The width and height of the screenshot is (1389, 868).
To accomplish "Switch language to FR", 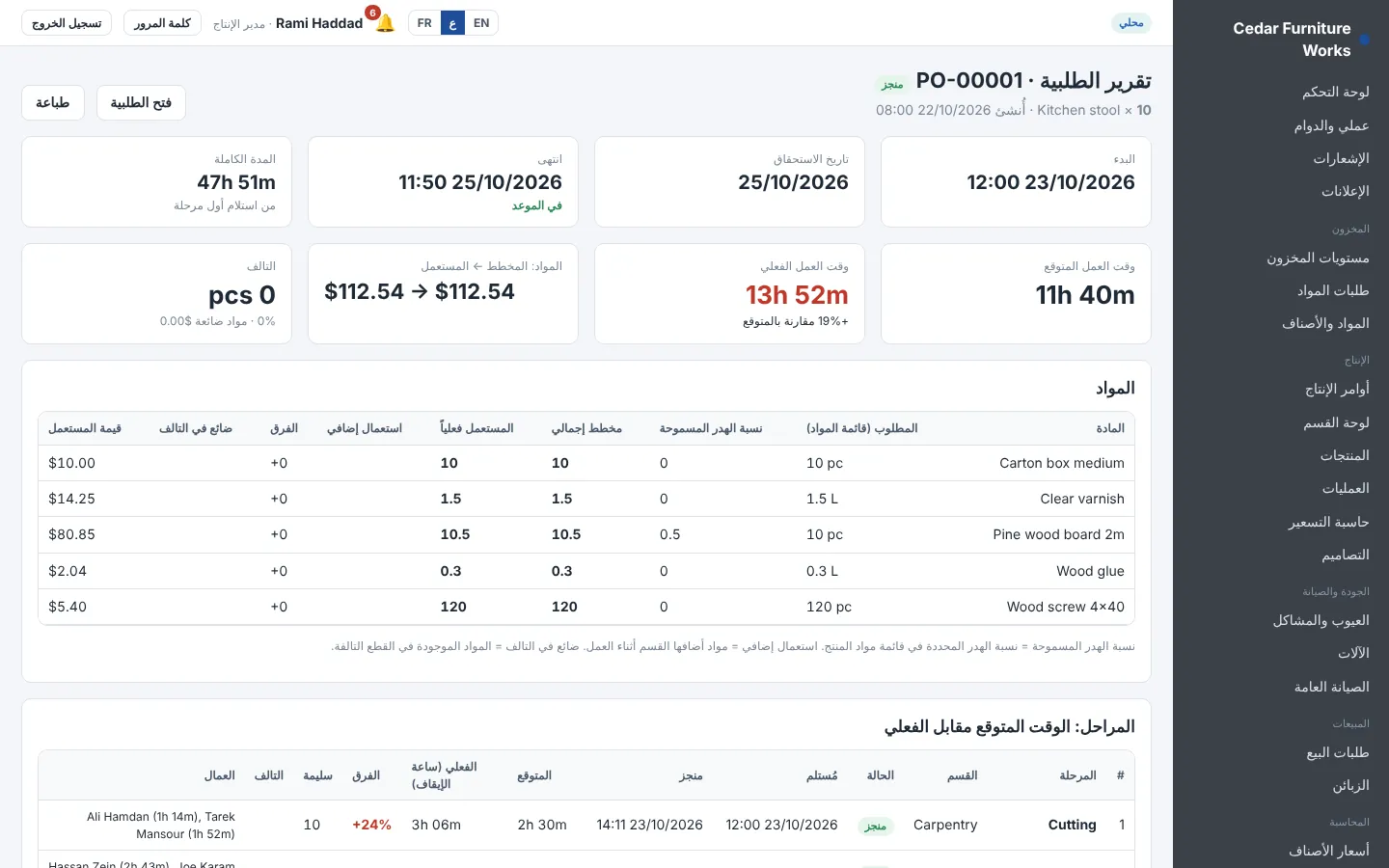I will coord(424,23).
